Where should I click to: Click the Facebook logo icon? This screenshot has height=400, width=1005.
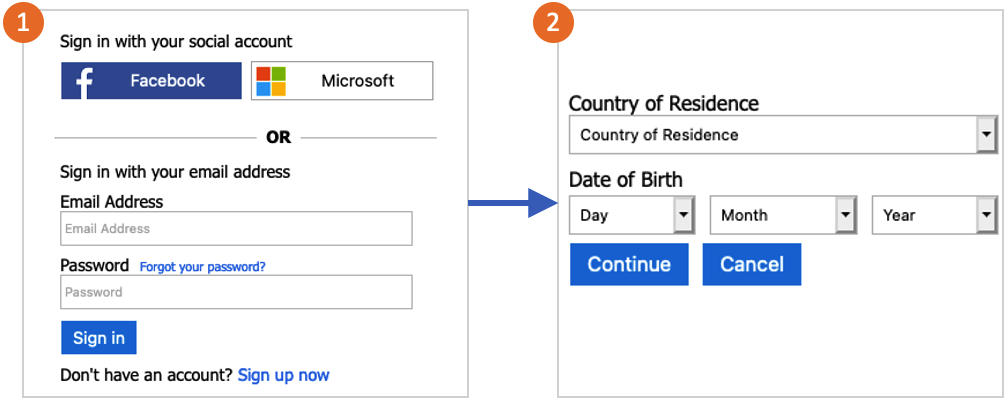[84, 83]
